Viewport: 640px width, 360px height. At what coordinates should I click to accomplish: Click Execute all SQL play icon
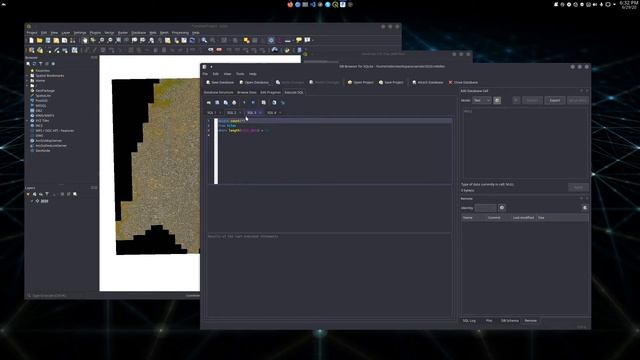244,102
